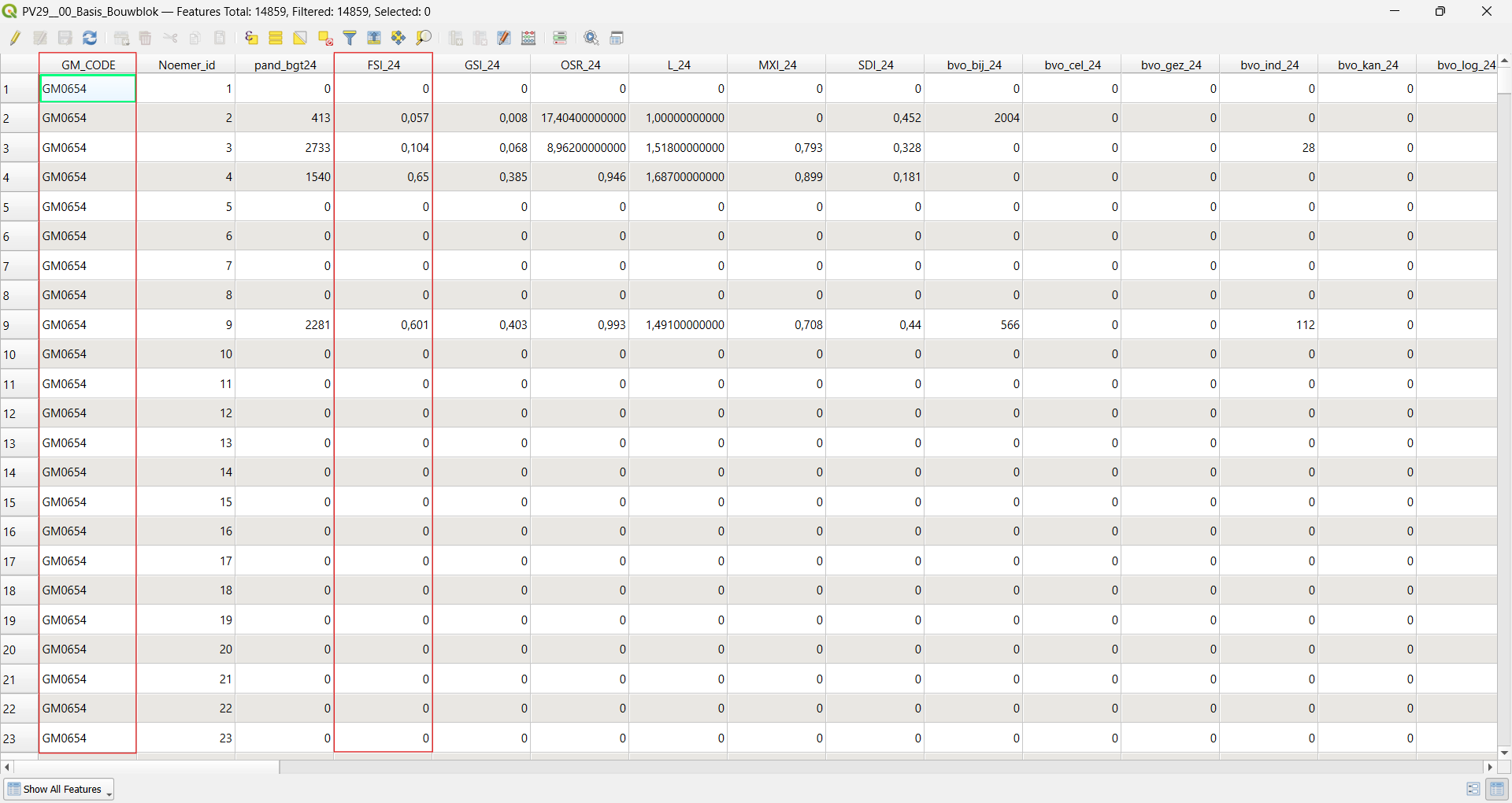The width and height of the screenshot is (1512, 803).
Task: Click the scroll left arrow
Action: click(7, 767)
